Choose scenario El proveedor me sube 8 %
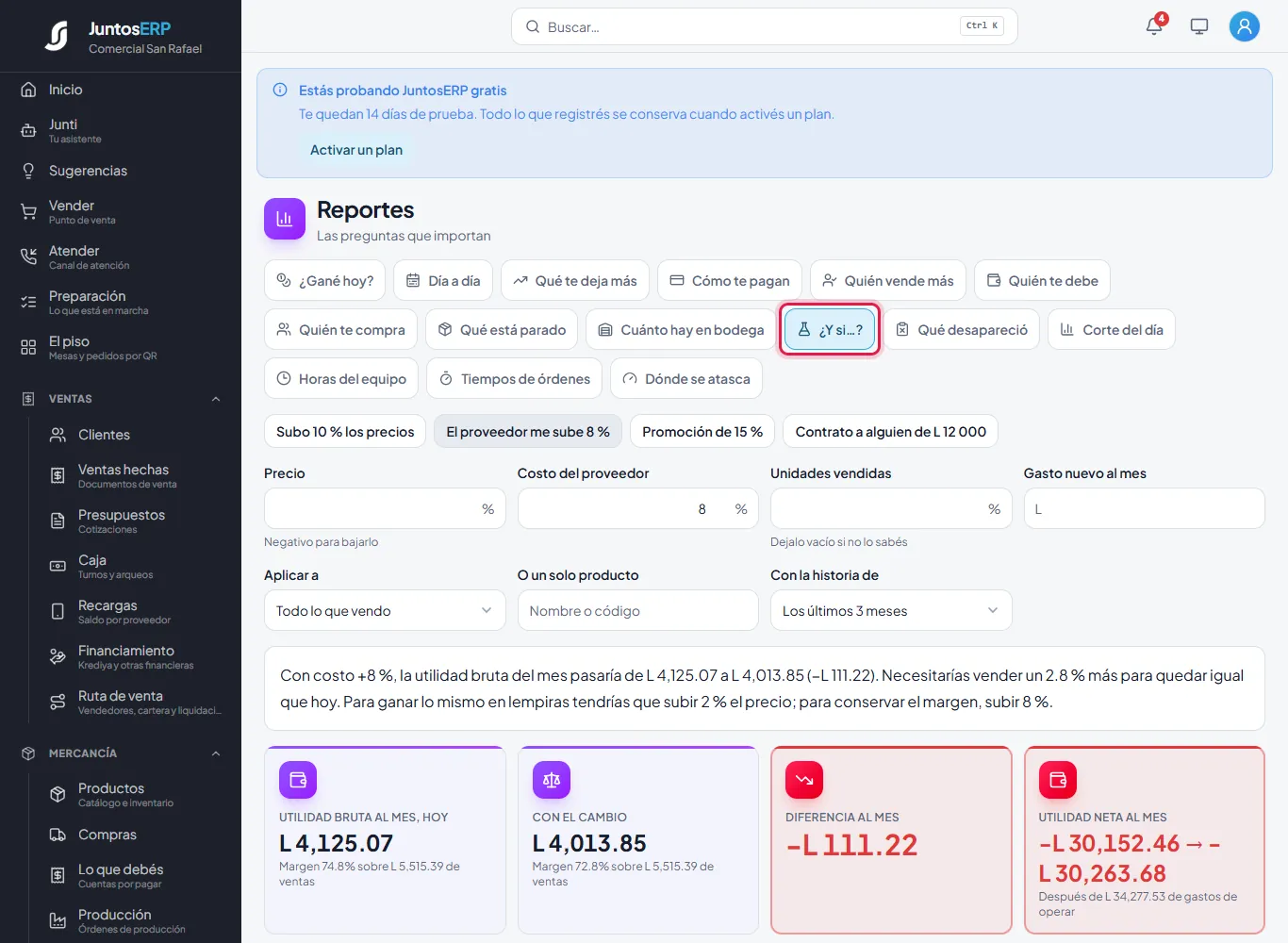This screenshot has width=1288, height=943. coord(528,431)
